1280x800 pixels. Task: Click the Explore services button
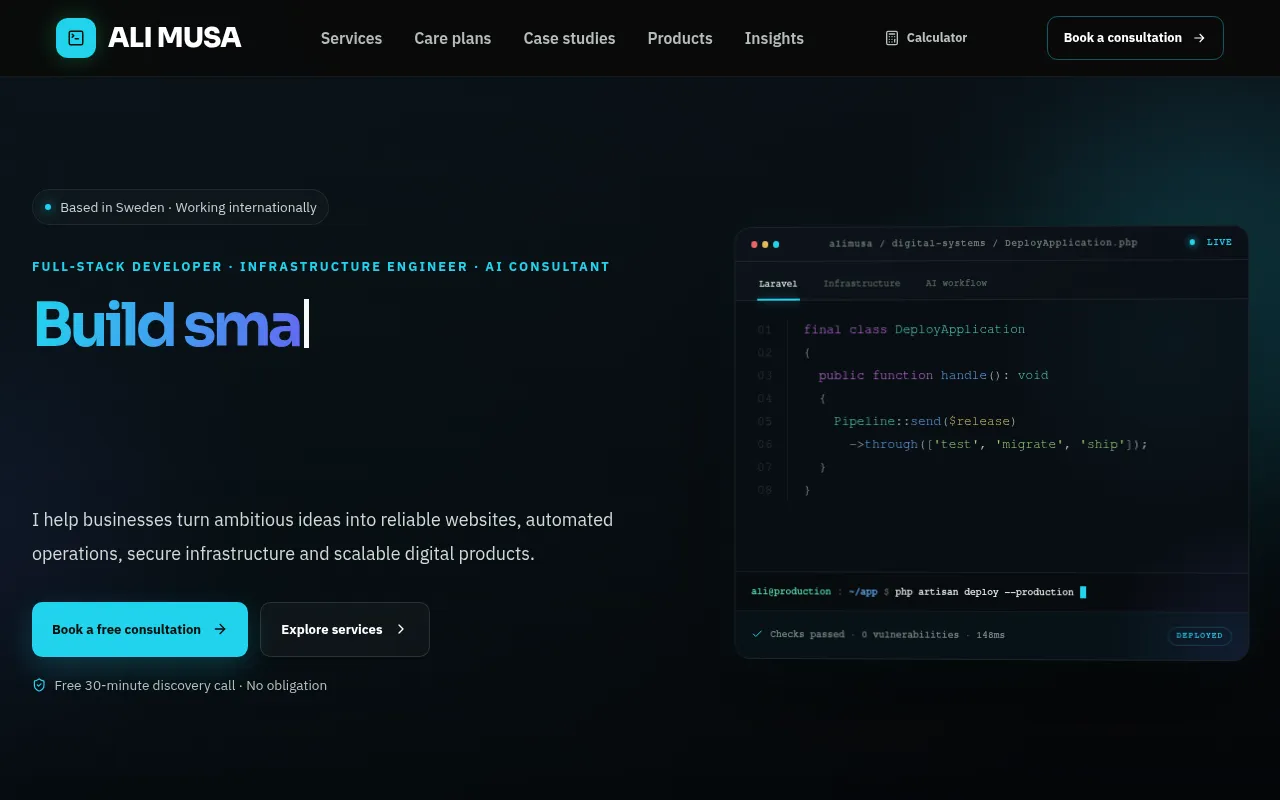tap(345, 630)
